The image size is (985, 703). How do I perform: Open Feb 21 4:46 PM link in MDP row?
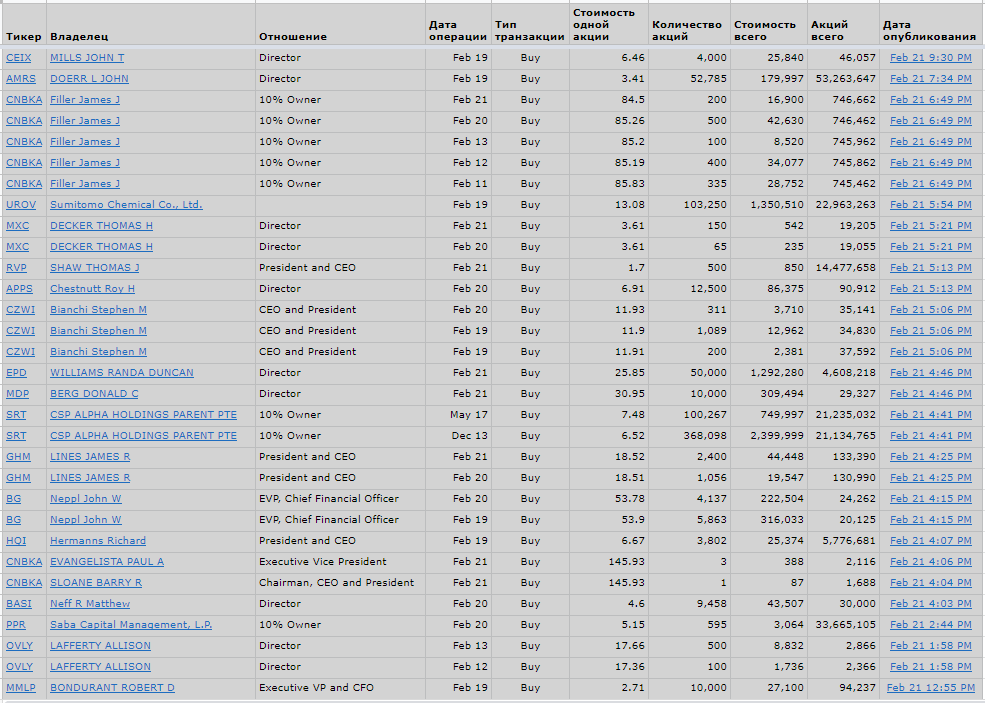pos(930,394)
